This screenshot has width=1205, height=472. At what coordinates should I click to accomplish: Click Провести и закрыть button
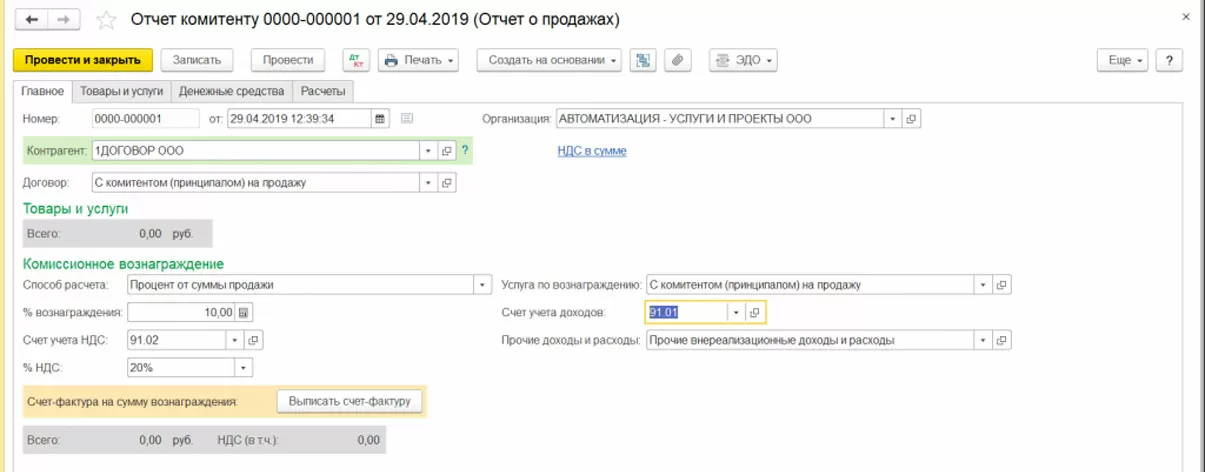83,60
